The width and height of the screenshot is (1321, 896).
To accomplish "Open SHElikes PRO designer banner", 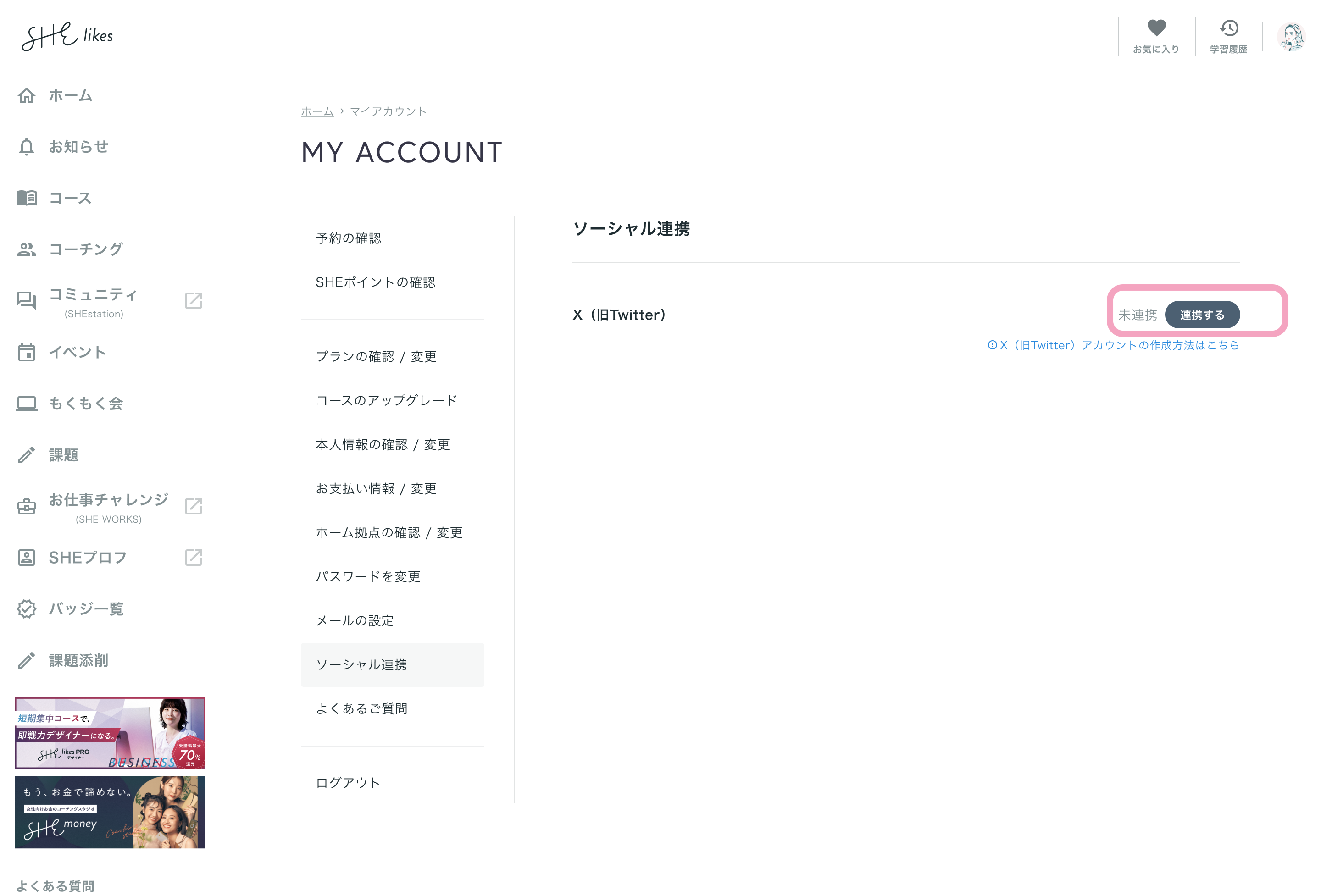I will pos(110,732).
